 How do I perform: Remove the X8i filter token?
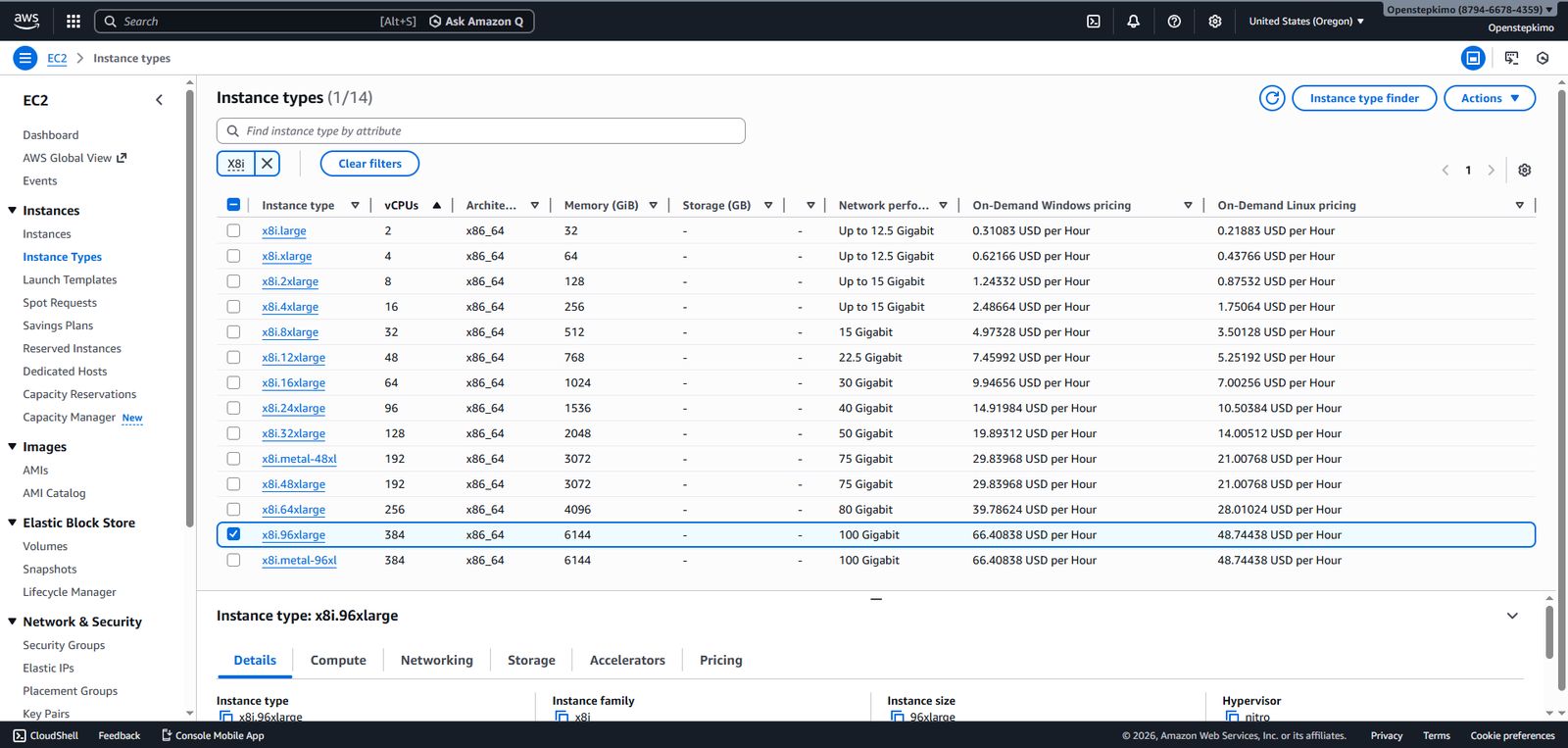click(x=267, y=164)
